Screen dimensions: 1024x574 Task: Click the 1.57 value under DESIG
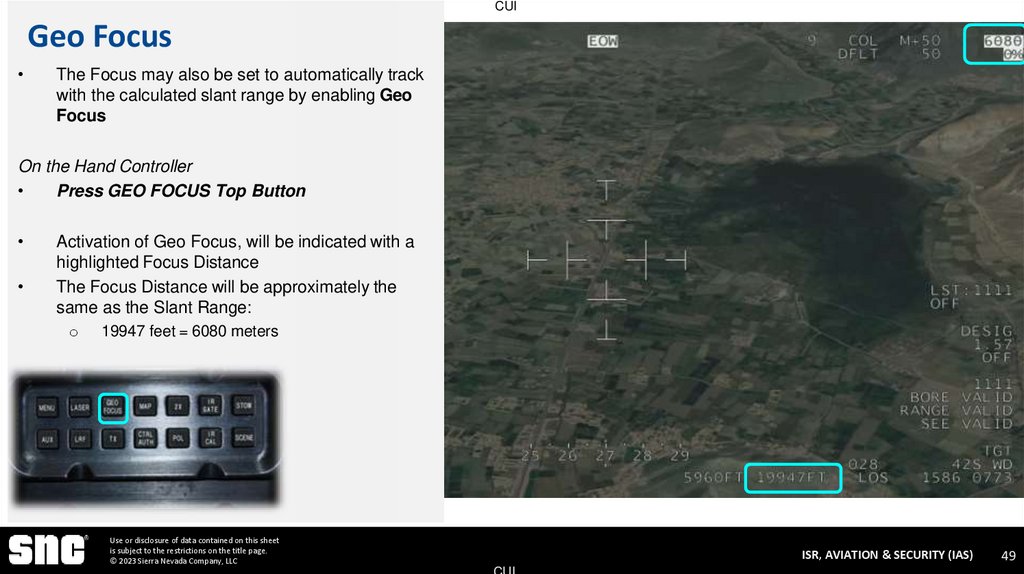[993, 344]
